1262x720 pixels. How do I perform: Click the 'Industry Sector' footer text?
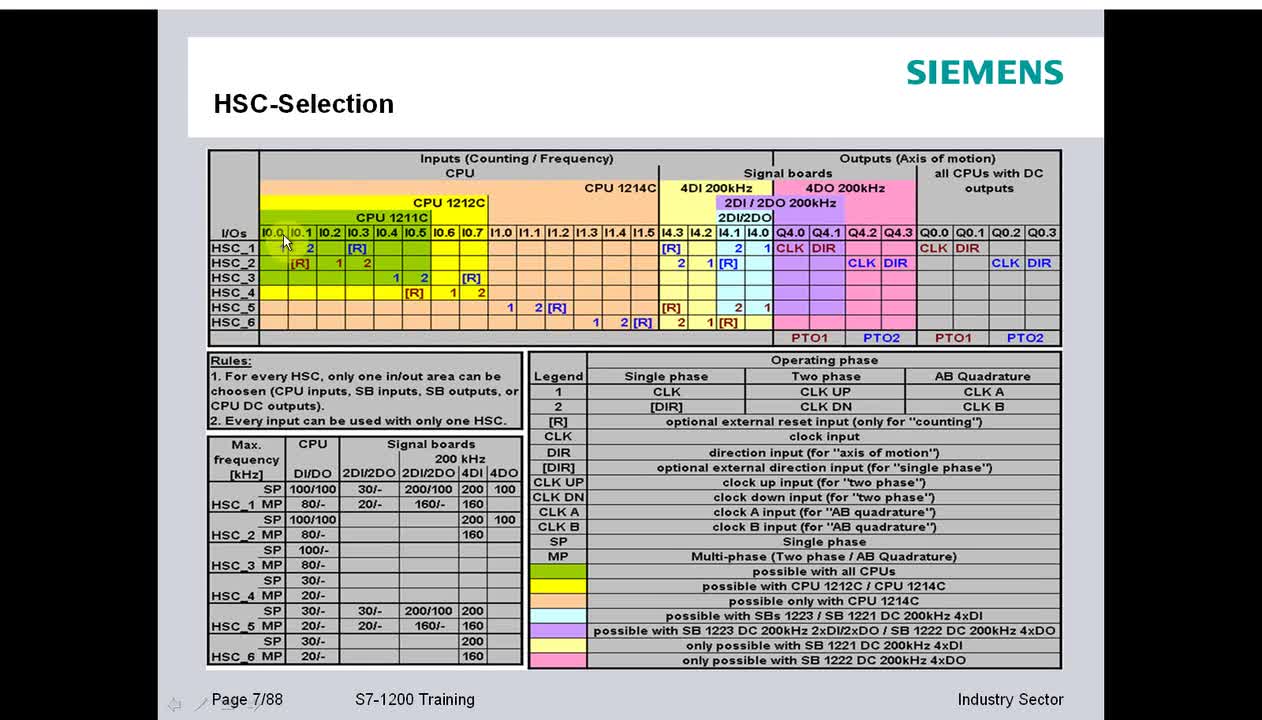[x=1010, y=700]
